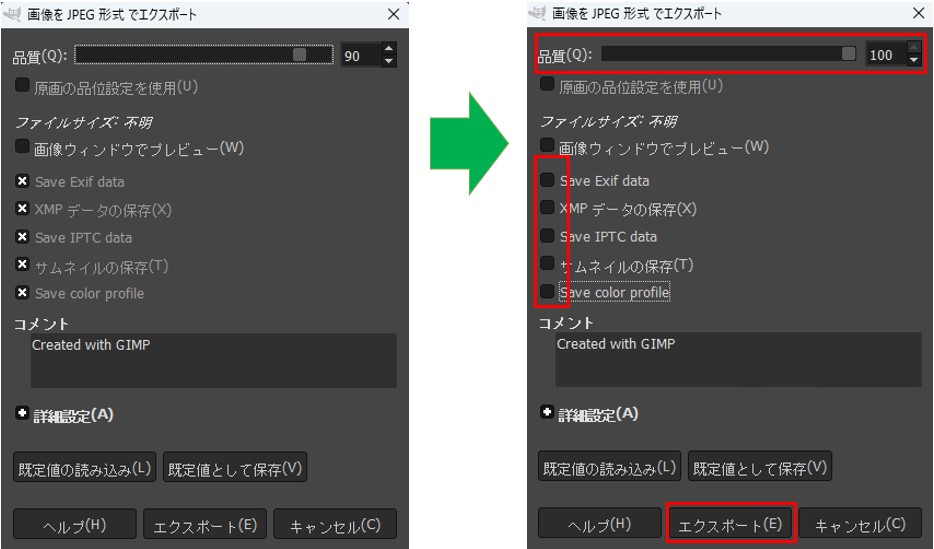
Task: Toggle 原画の品位設定を使用 checkbox in the left dialog
Action: point(22,85)
